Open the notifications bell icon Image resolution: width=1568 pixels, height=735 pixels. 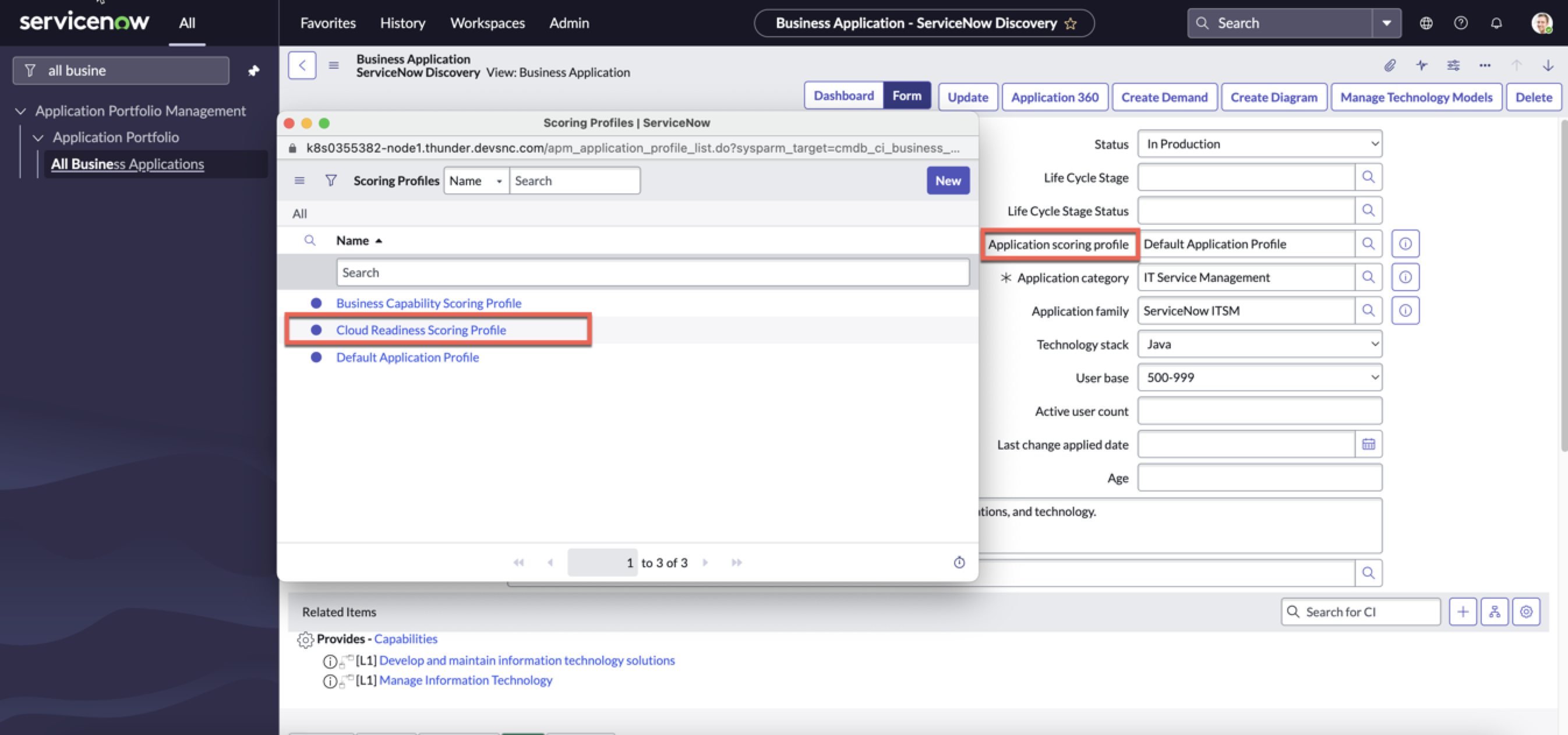(1496, 23)
